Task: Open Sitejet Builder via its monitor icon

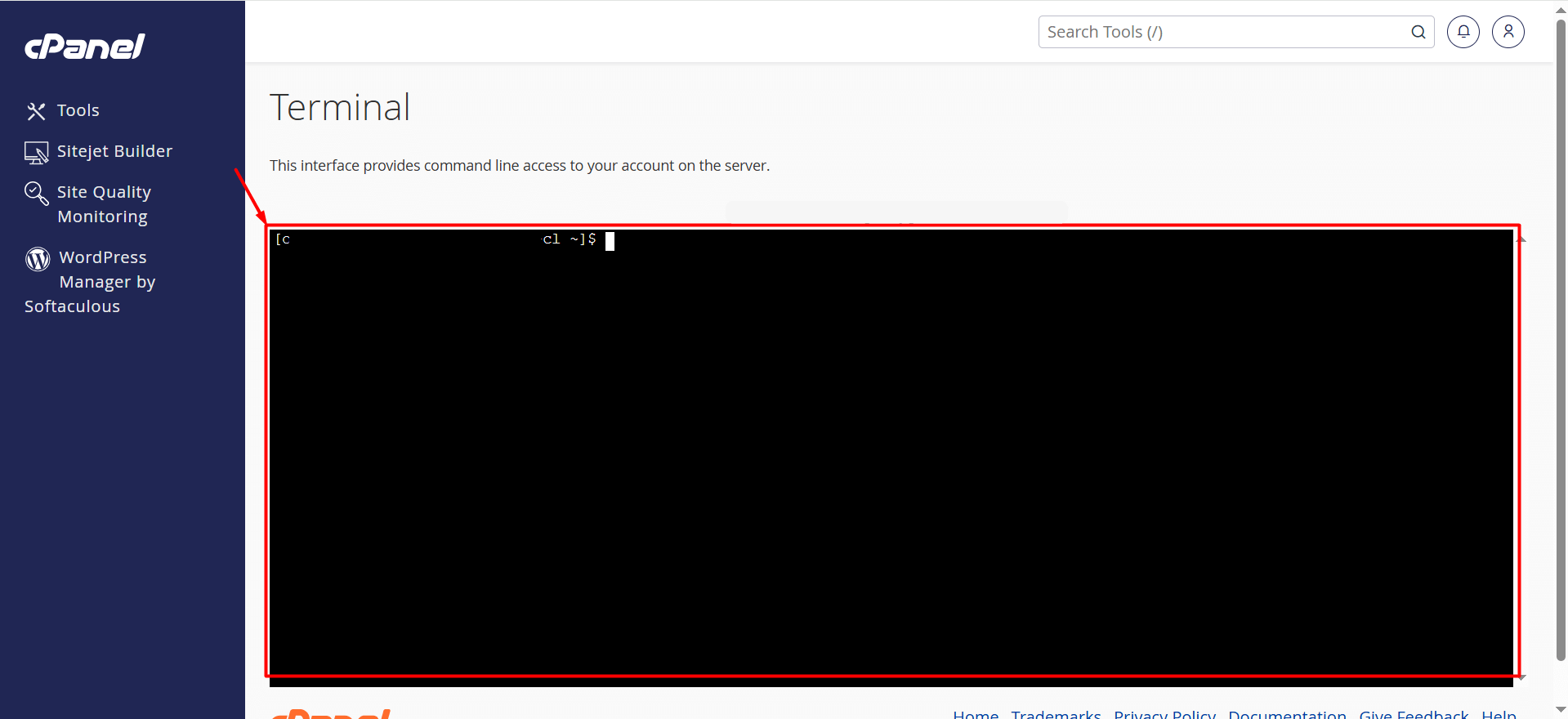Action: [x=36, y=153]
